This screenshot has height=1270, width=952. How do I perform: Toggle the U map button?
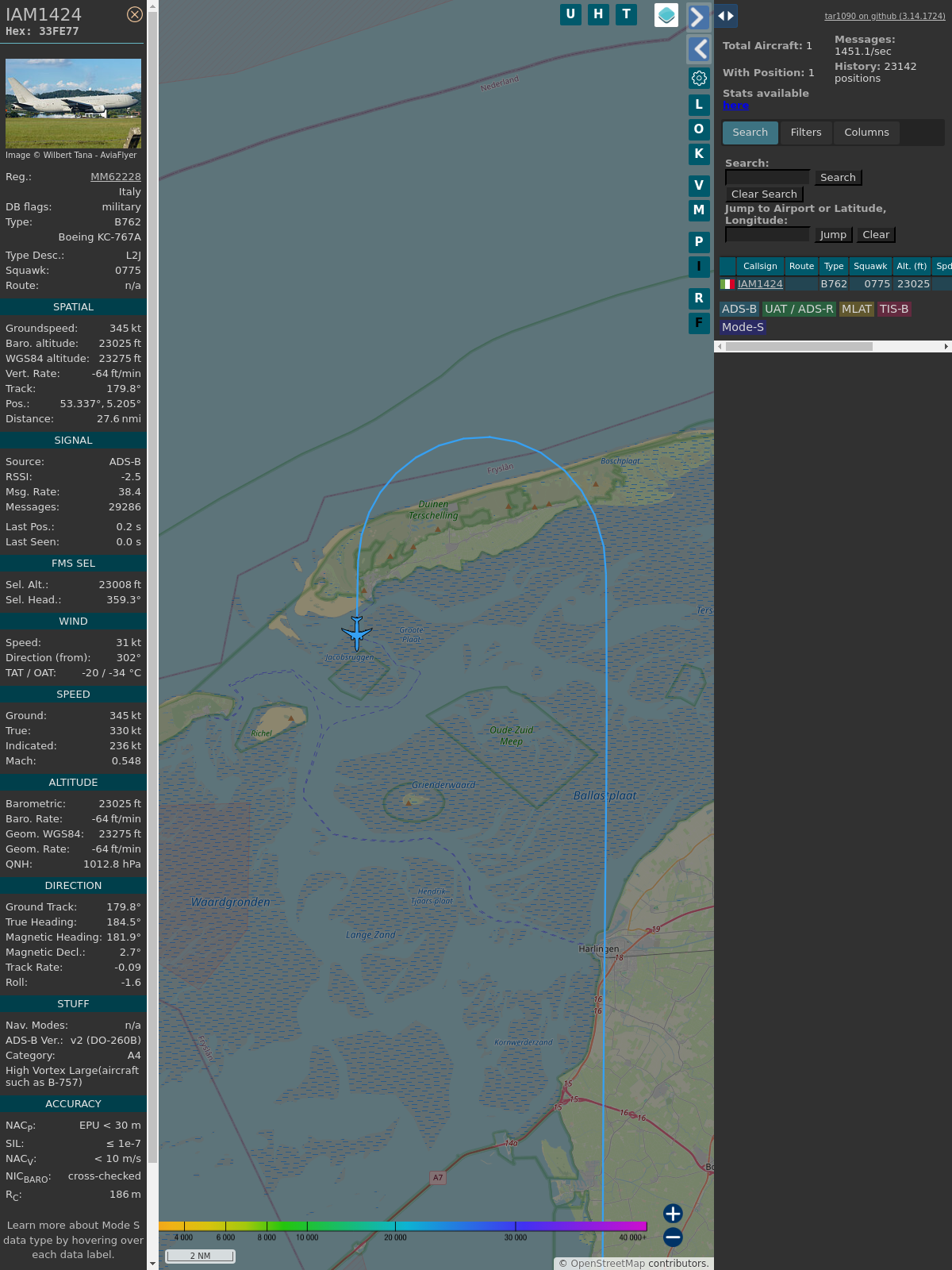tap(570, 14)
